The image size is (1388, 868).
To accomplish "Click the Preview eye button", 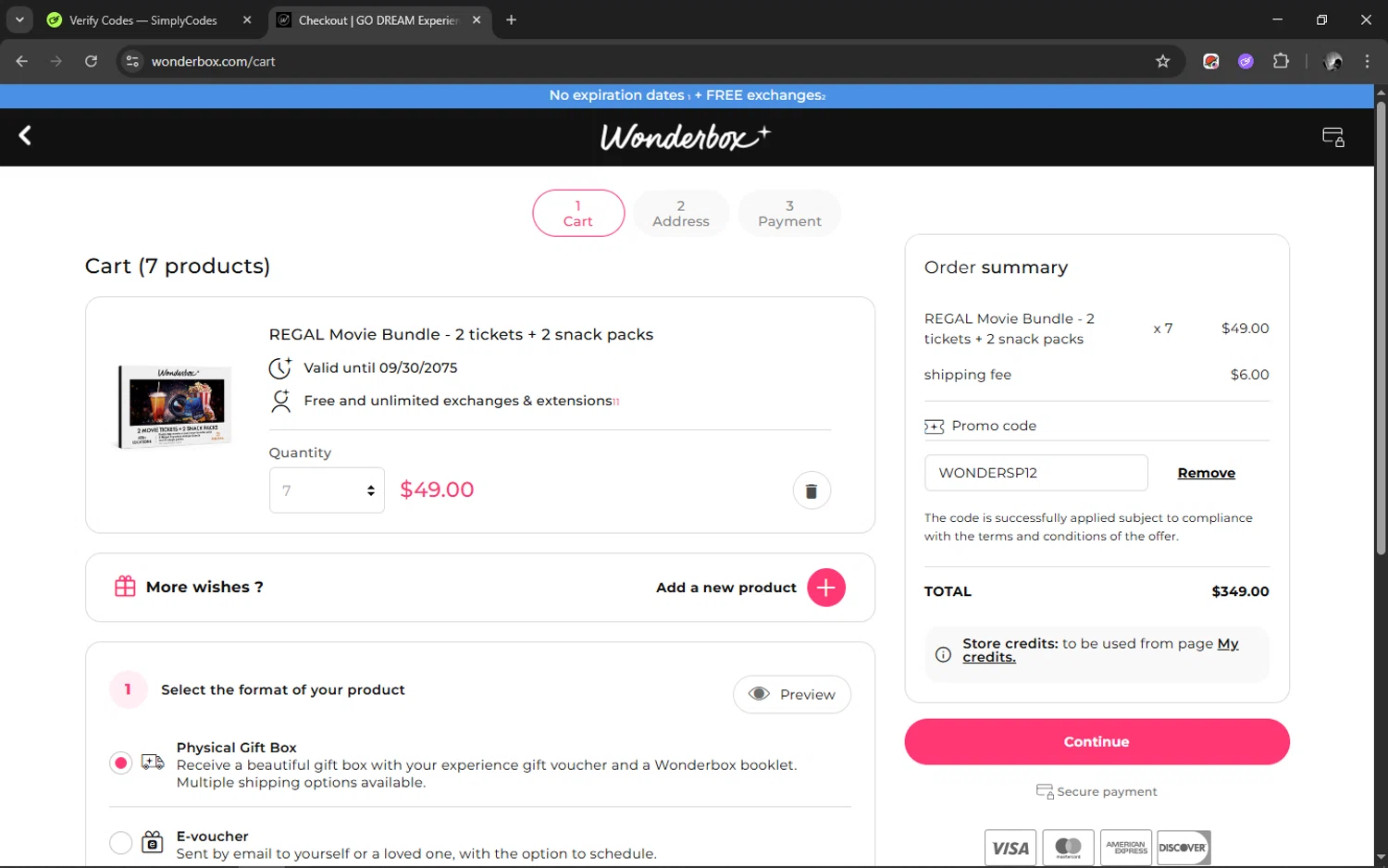I will point(792,694).
